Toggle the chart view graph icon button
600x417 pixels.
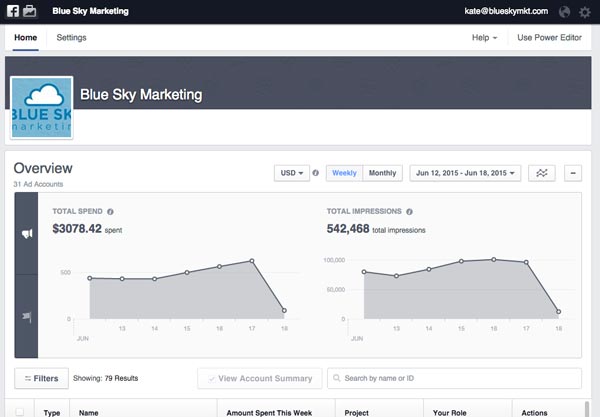[x=541, y=173]
